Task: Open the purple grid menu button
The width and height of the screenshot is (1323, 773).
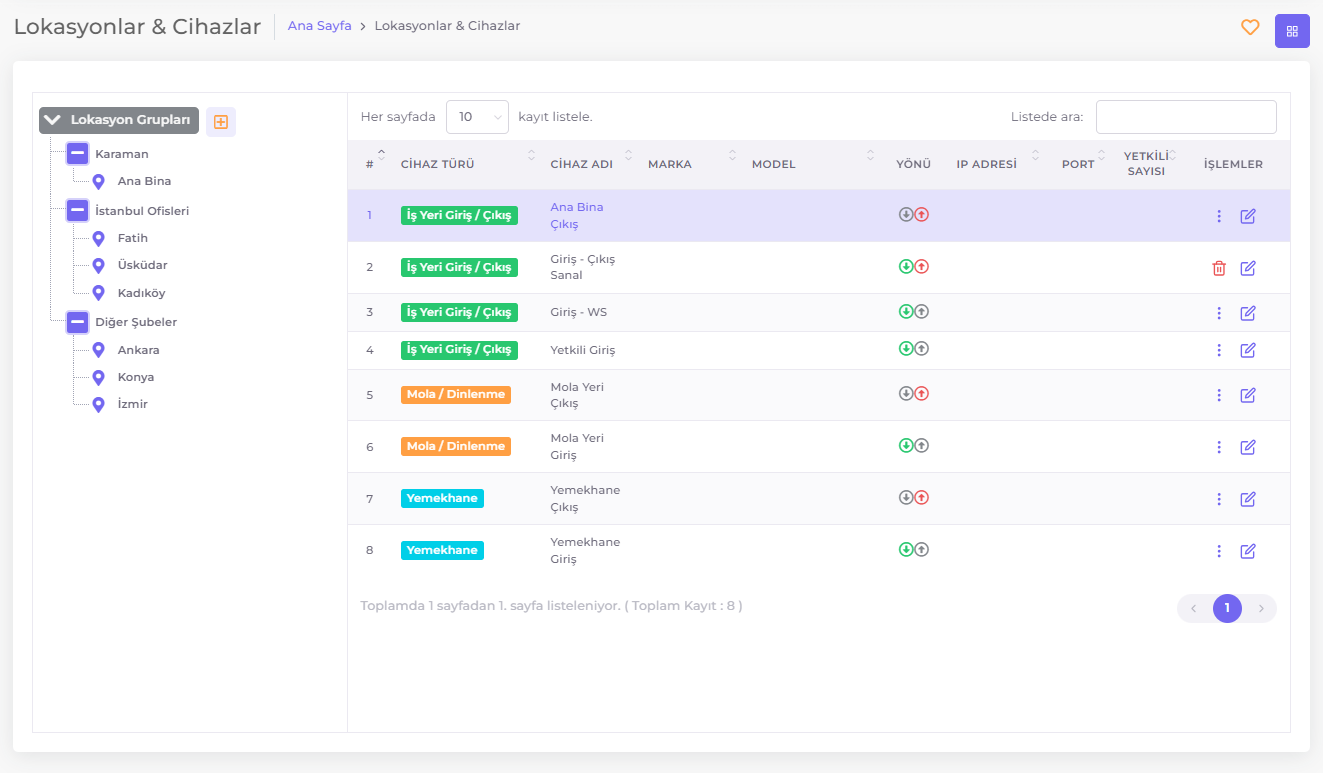Action: tap(1292, 31)
